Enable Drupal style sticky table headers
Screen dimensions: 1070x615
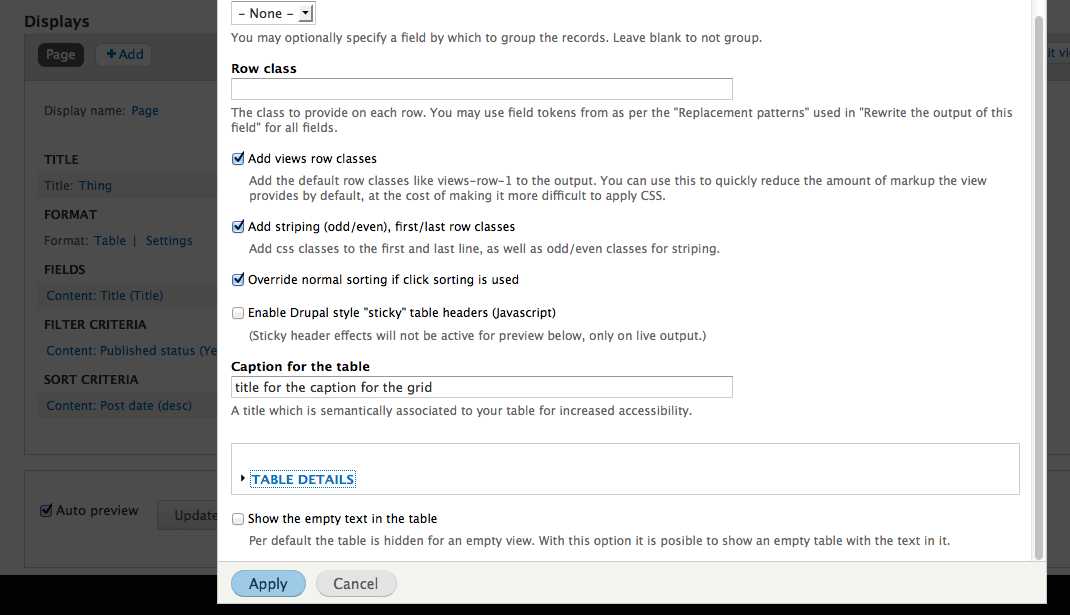pos(238,312)
